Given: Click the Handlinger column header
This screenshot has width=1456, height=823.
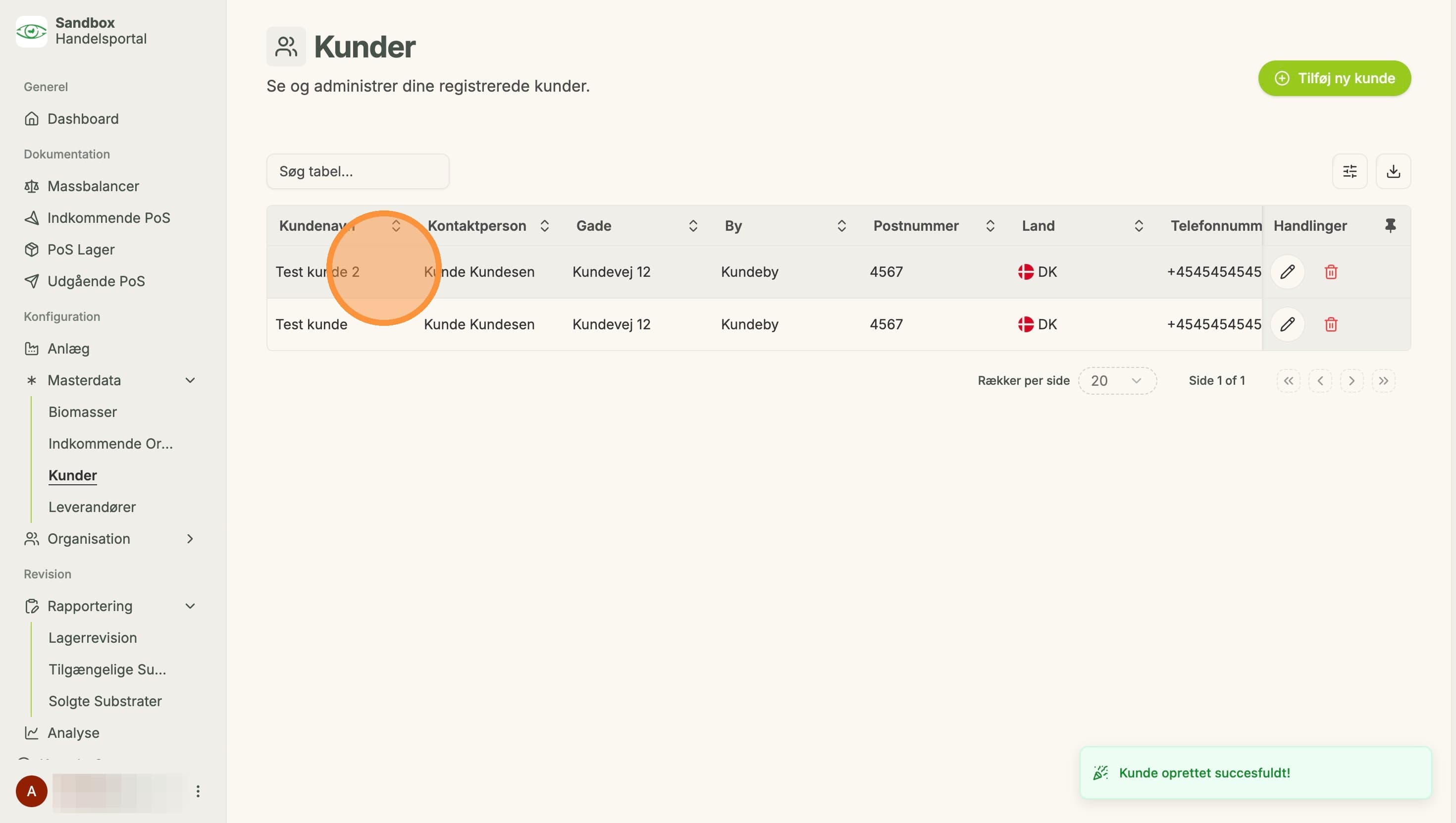Looking at the screenshot, I should tap(1310, 225).
